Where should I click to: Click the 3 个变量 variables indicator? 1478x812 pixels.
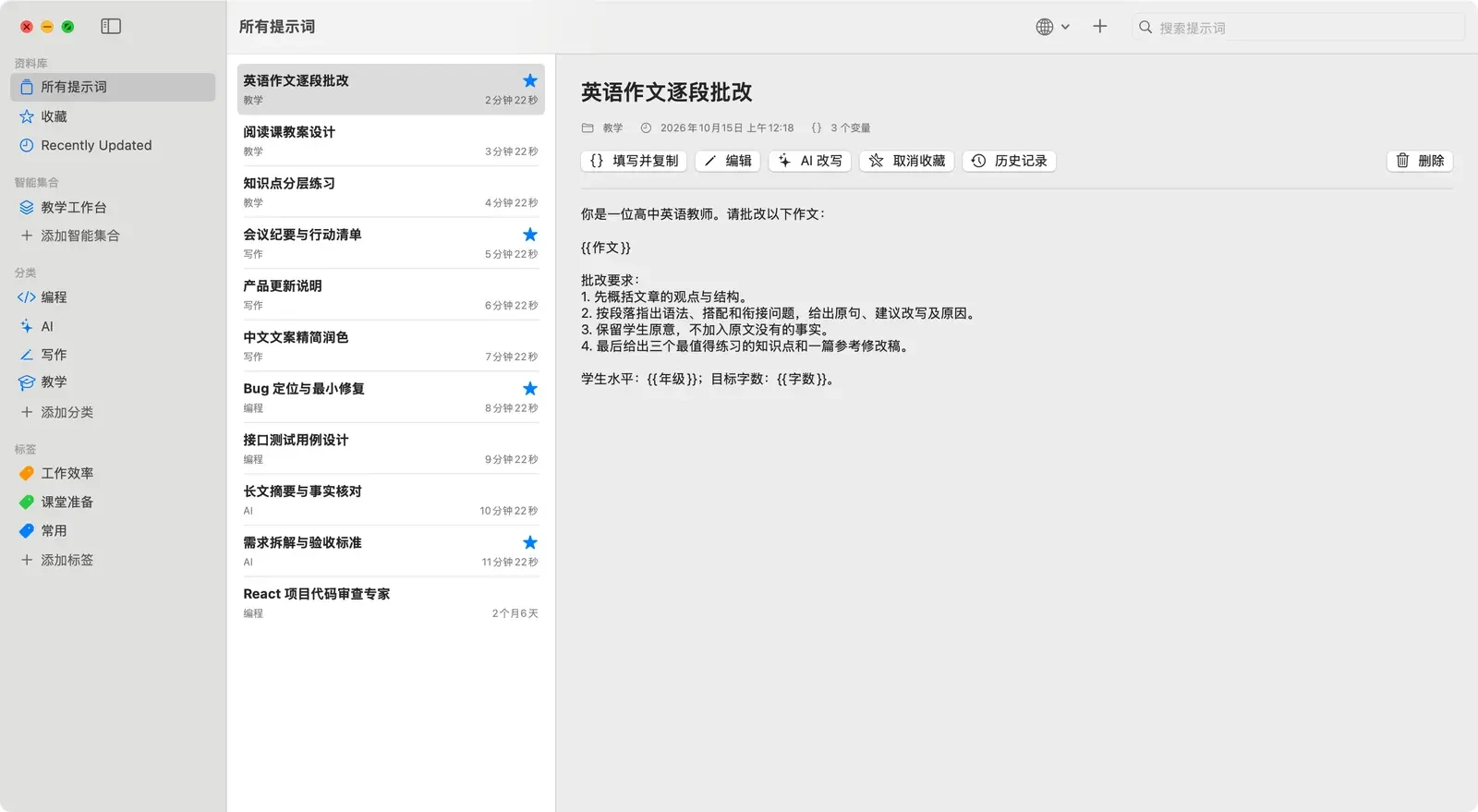(841, 128)
